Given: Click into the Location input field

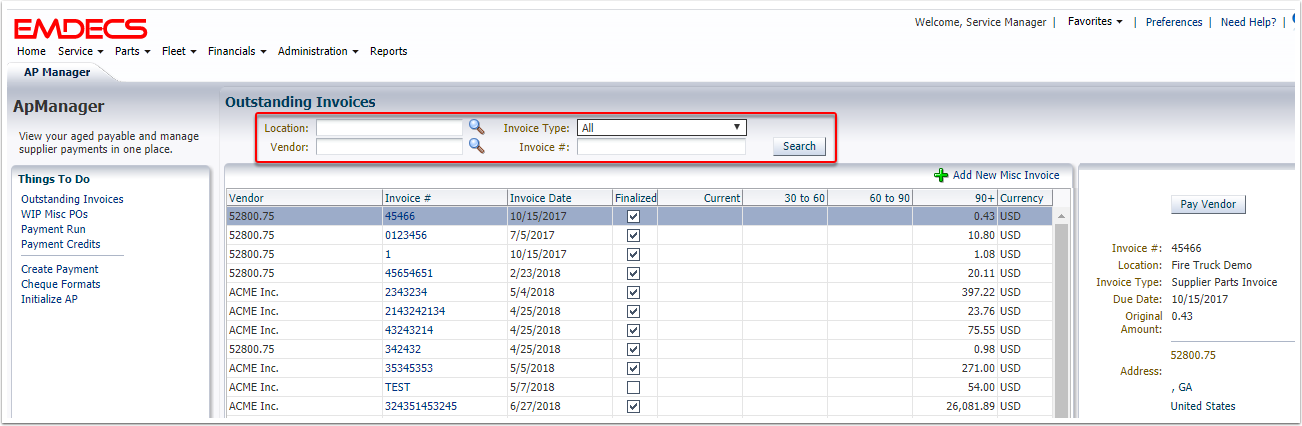Looking at the screenshot, I should click(390, 128).
